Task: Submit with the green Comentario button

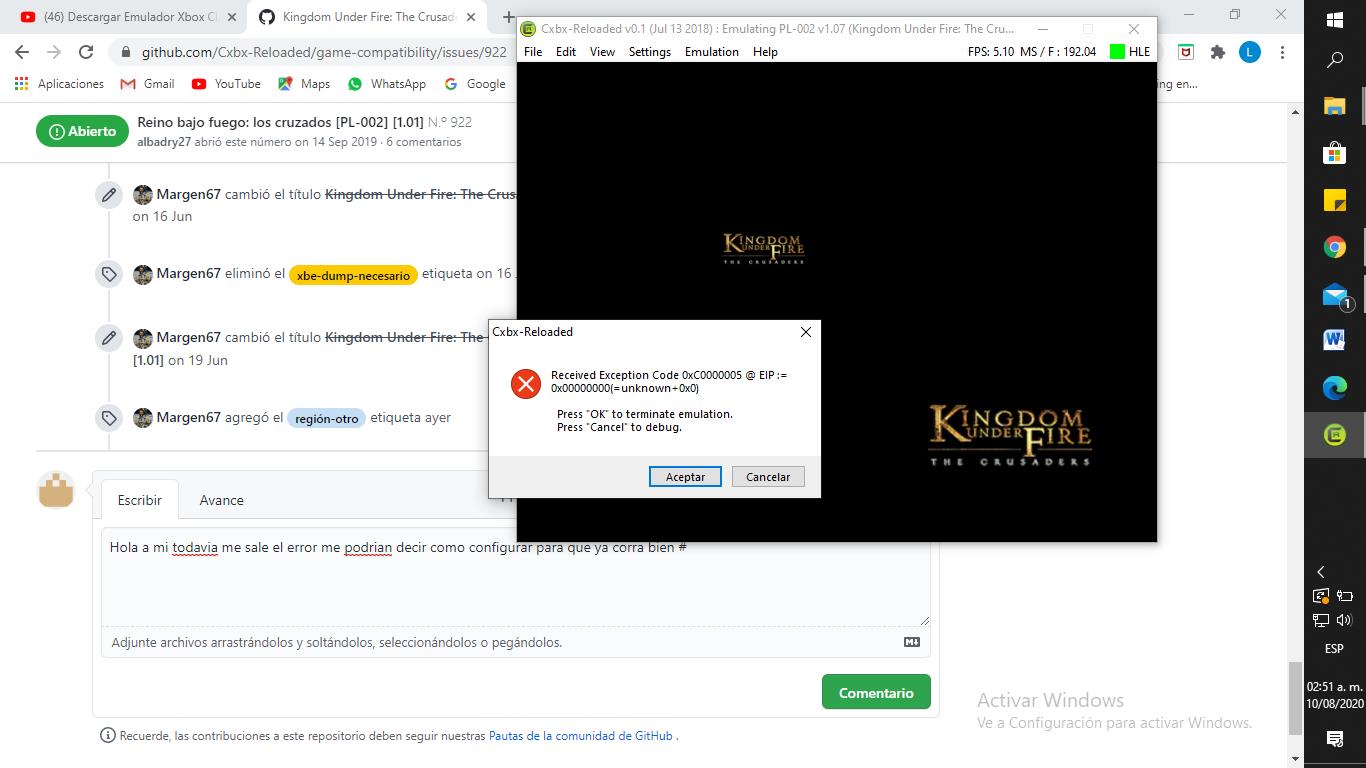Action: tap(876, 693)
